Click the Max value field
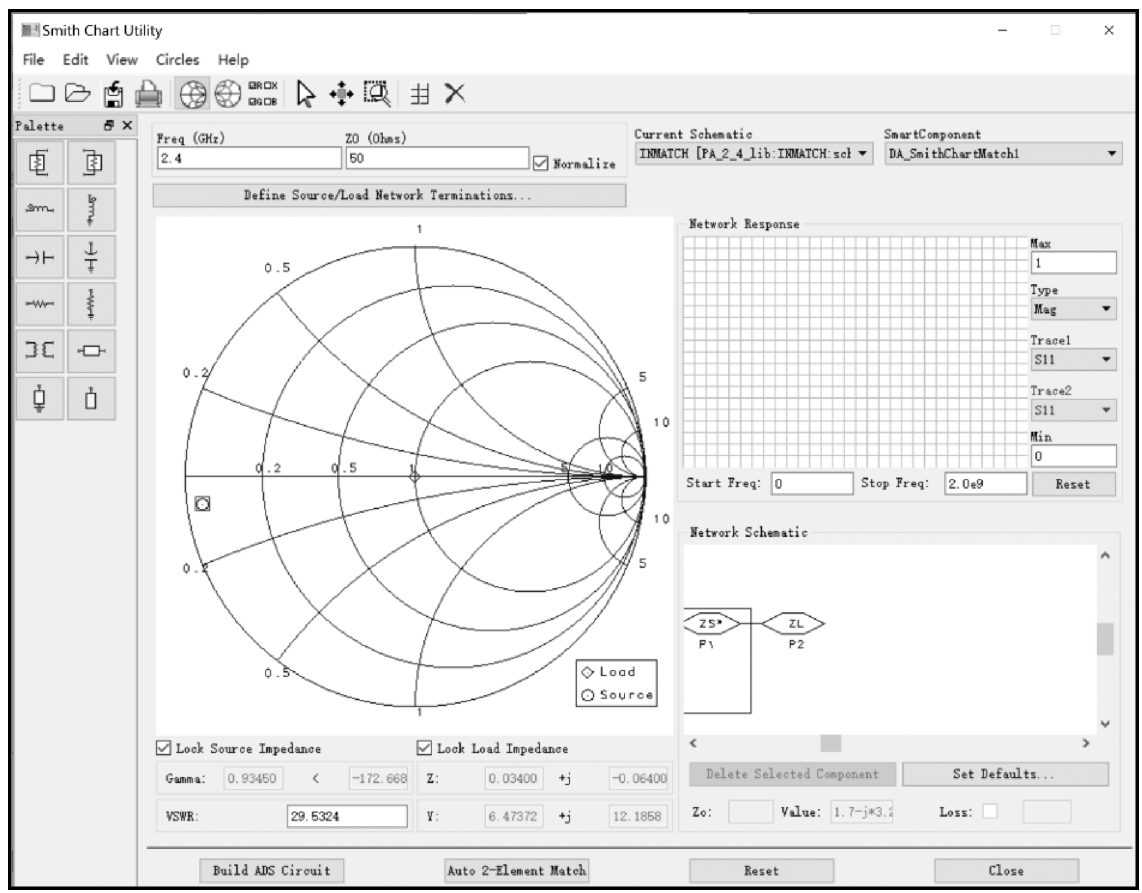Viewport: 1142px width, 893px height. tap(1074, 263)
